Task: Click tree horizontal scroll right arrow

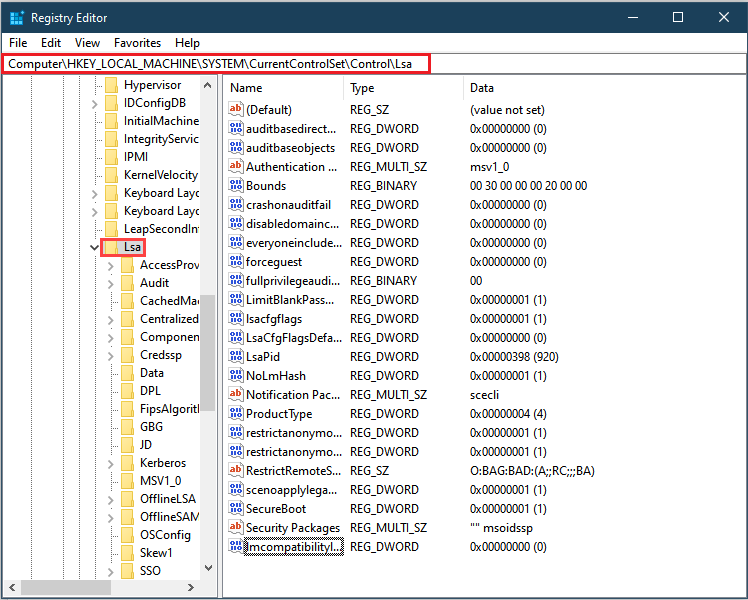Action: 191,587
